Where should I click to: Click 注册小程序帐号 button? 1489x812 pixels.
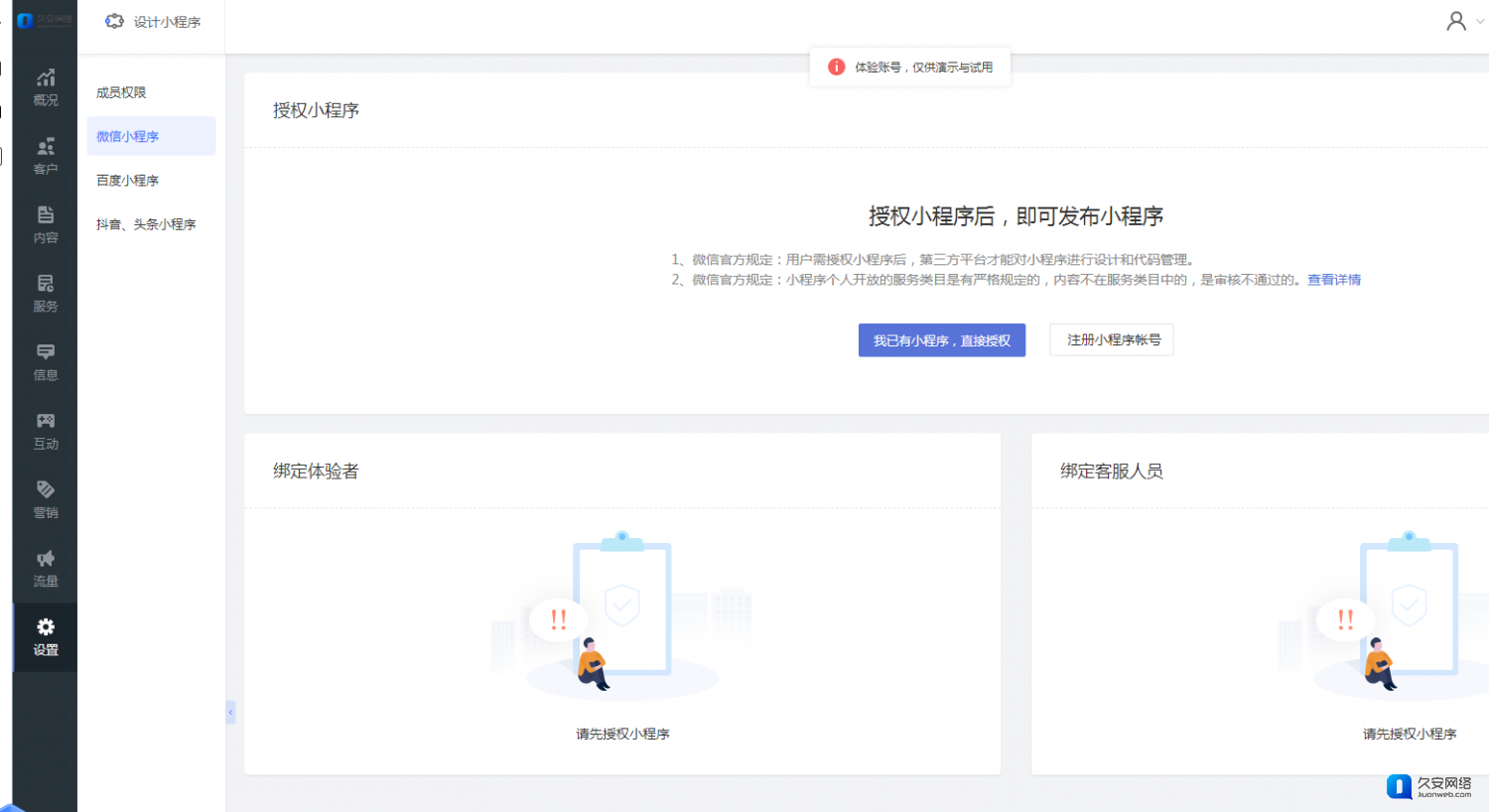(x=1112, y=339)
